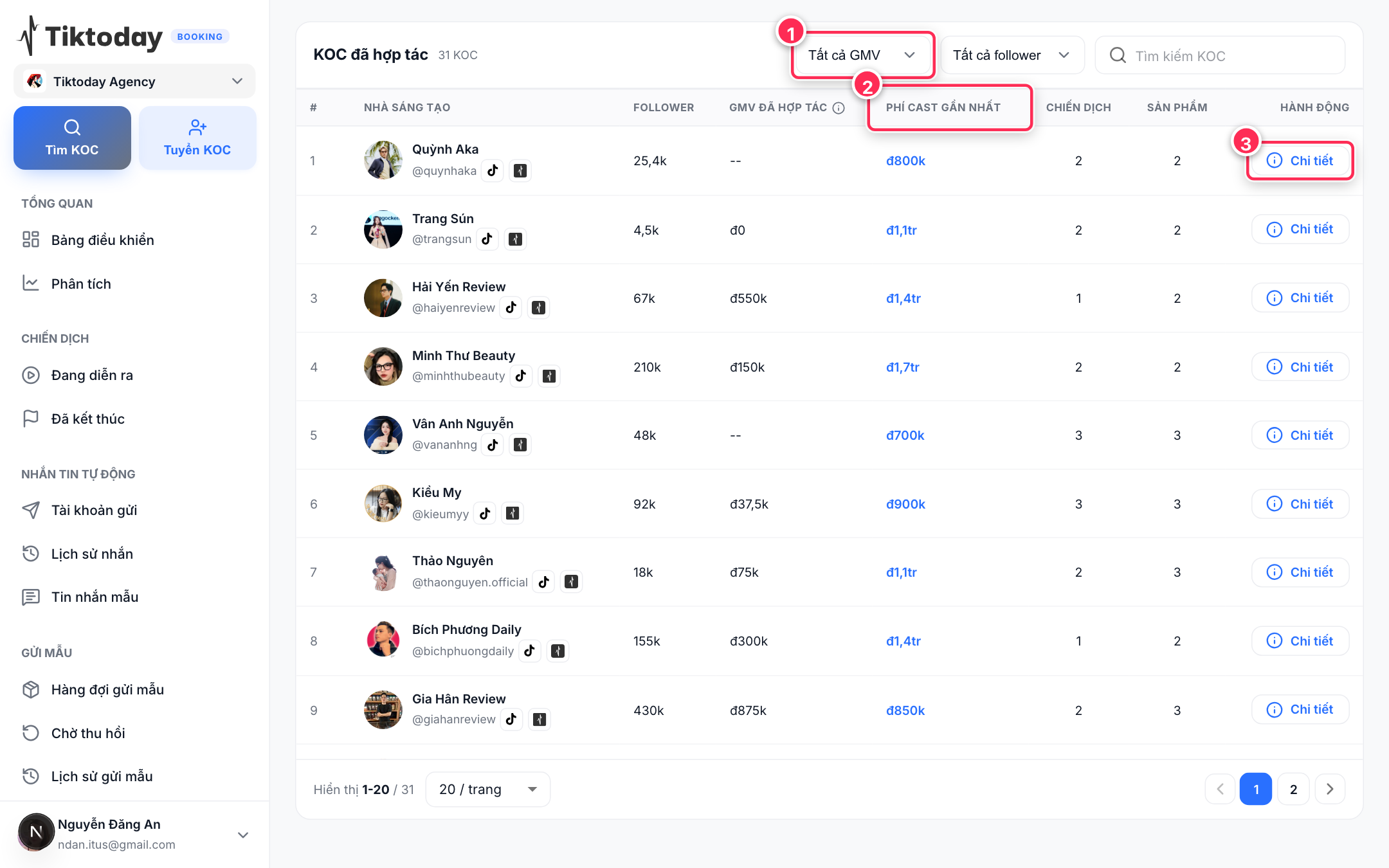Click the GMV info icon in header
Image resolution: width=1389 pixels, height=868 pixels.
point(839,108)
